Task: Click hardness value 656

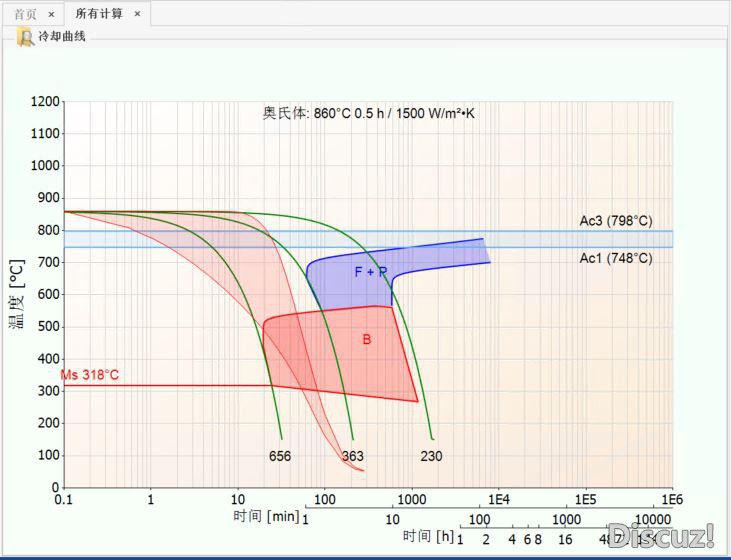Action: point(280,456)
